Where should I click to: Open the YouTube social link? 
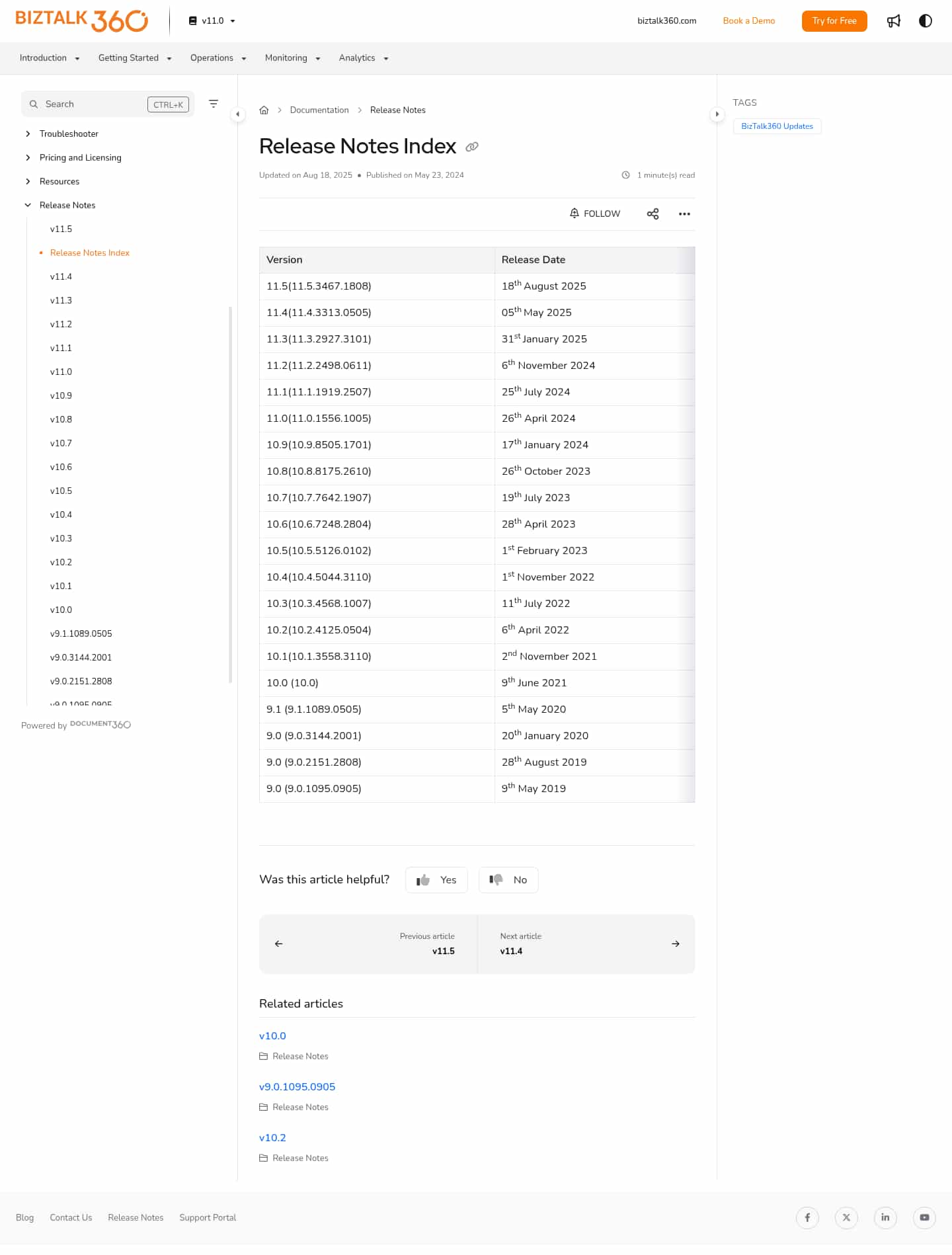[924, 1217]
